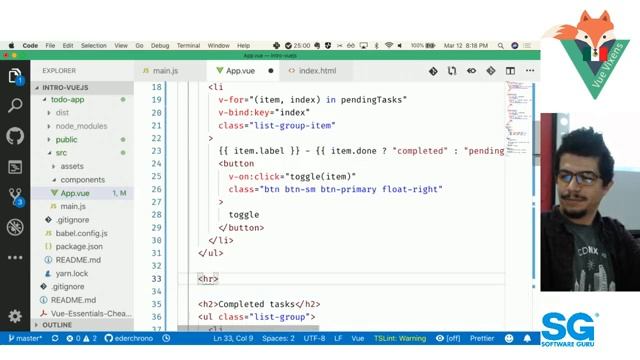
Task: Go to line via Ln 33, Col 9
Action: pos(233,338)
